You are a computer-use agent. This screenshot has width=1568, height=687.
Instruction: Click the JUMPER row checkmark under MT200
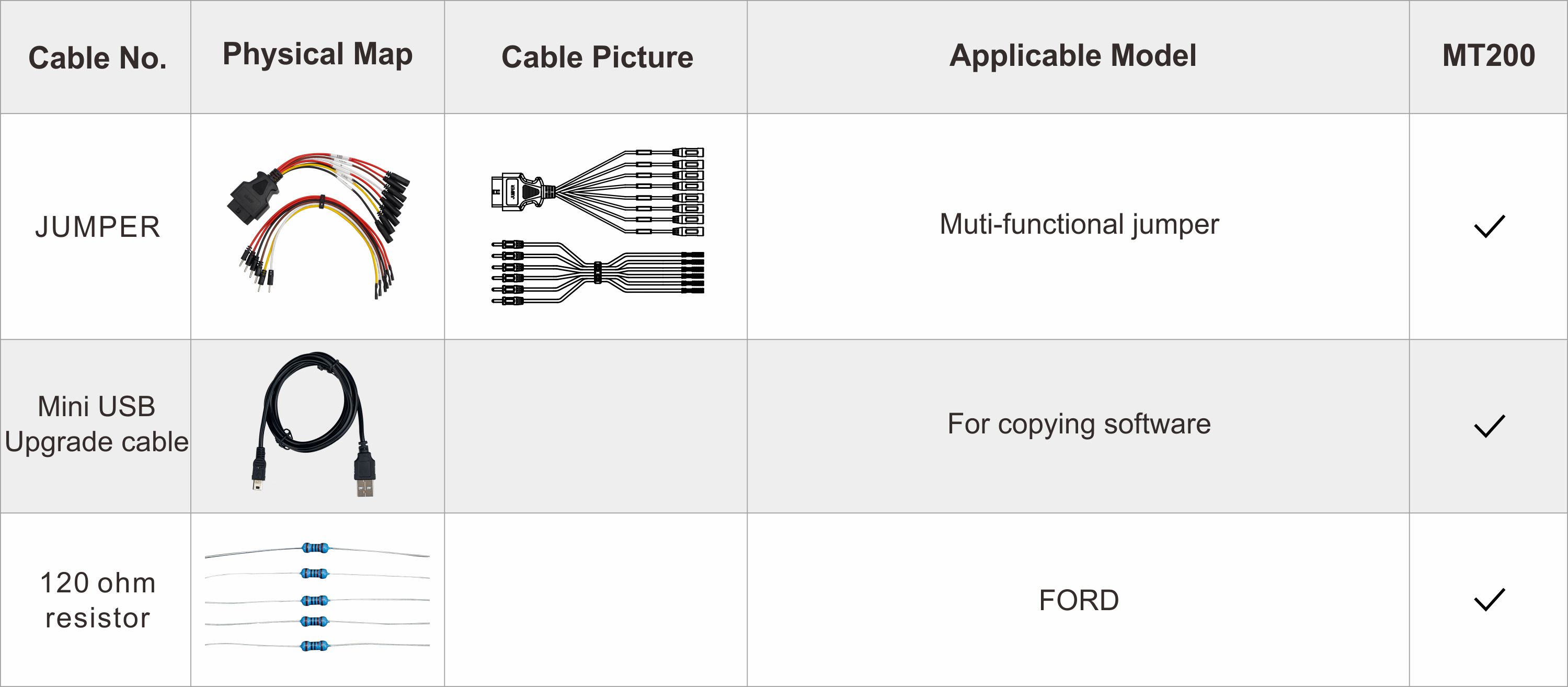(1489, 226)
